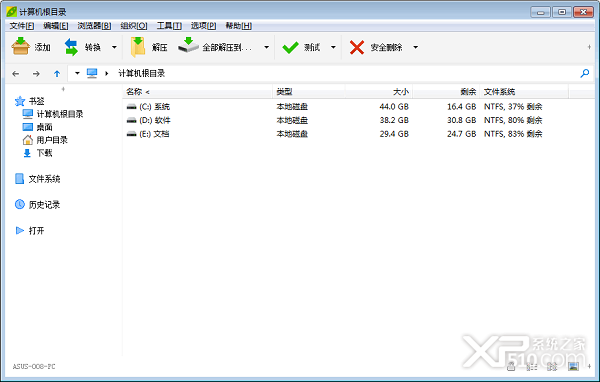Screen dimensions: 600x382
Task: Click the 测试 (Test) green checkmark icon
Action: [x=290, y=47]
